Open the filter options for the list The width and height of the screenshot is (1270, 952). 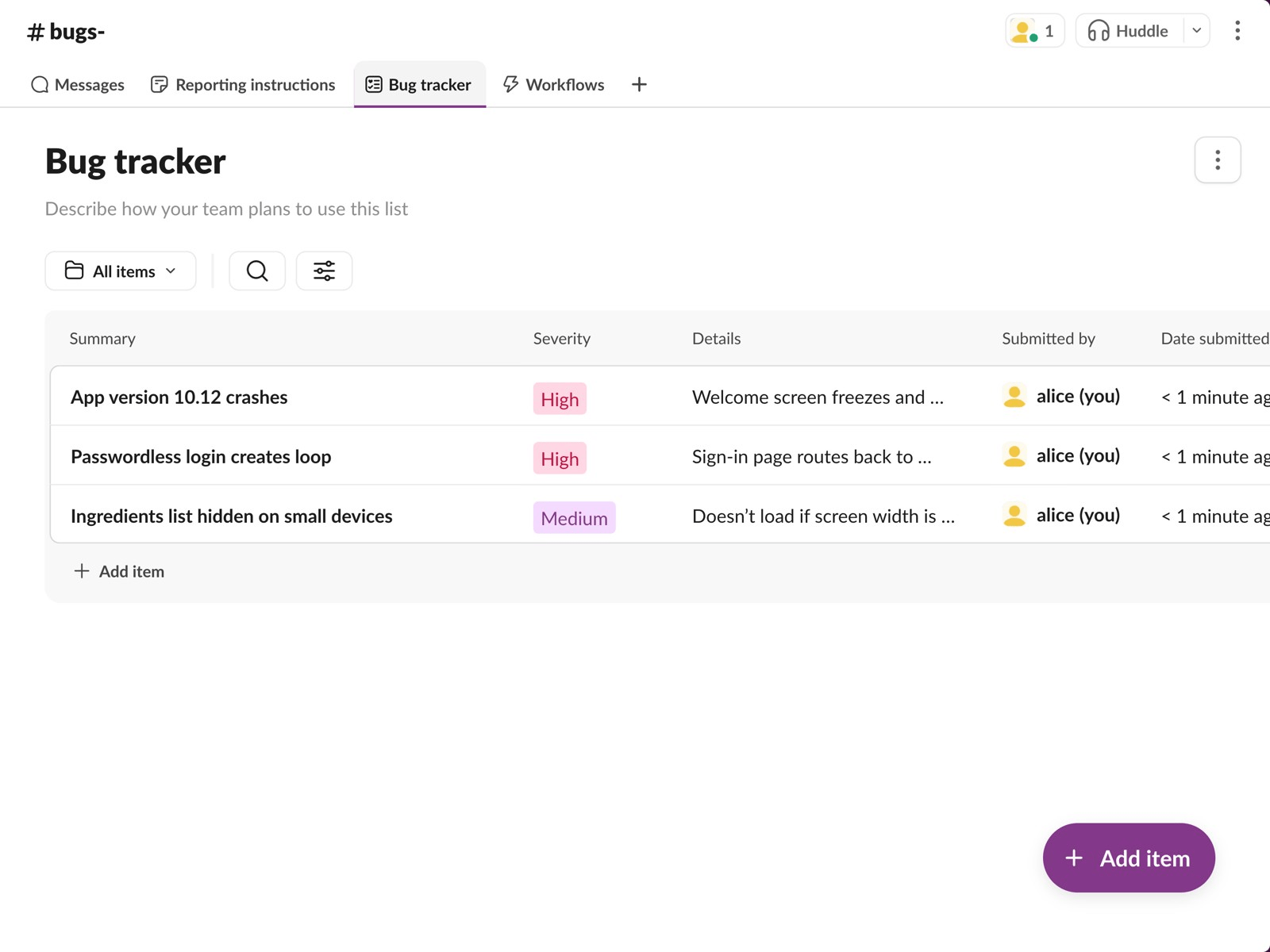pyautogui.click(x=324, y=271)
